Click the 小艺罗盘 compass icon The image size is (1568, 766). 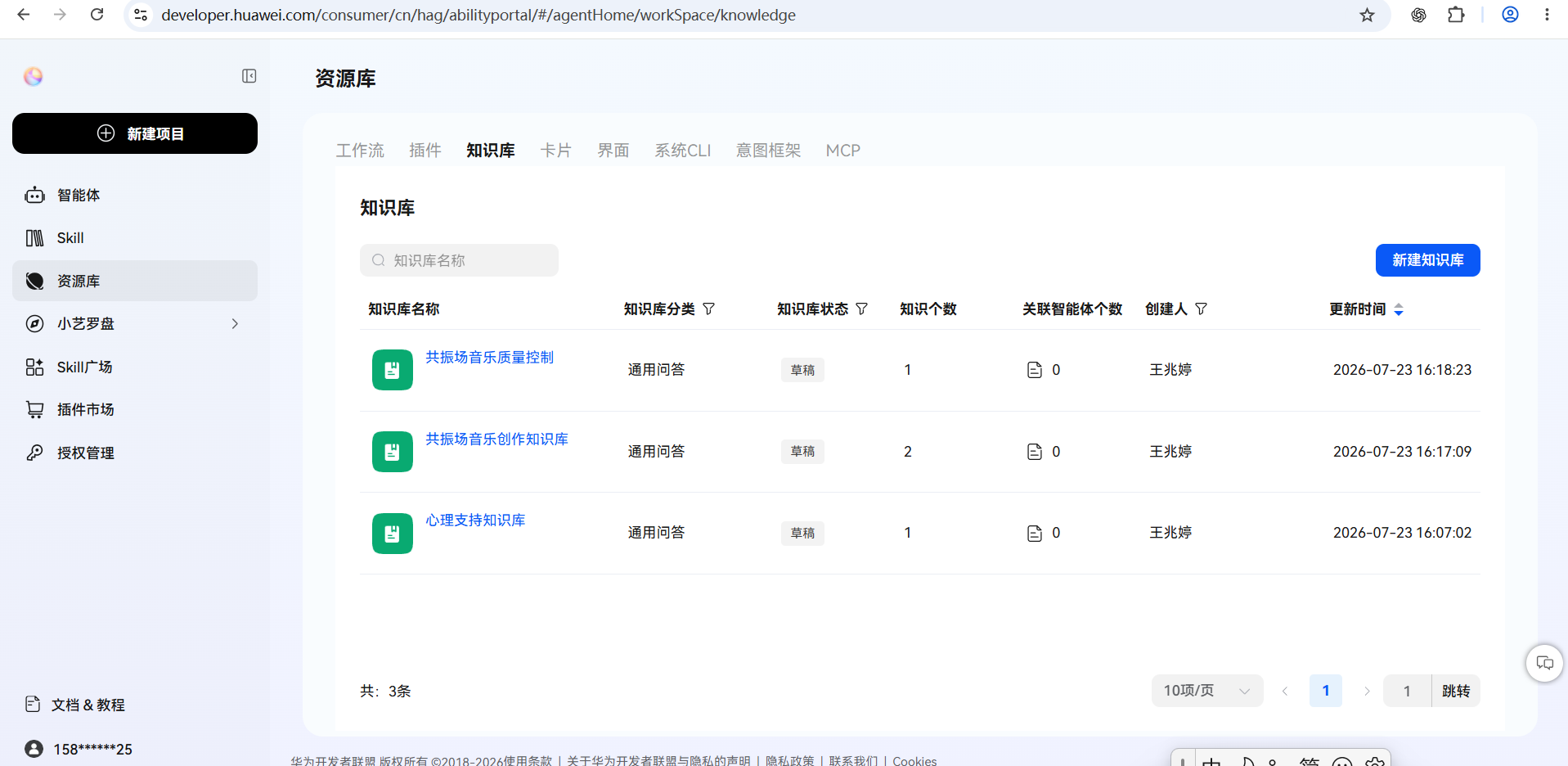pyautogui.click(x=34, y=324)
